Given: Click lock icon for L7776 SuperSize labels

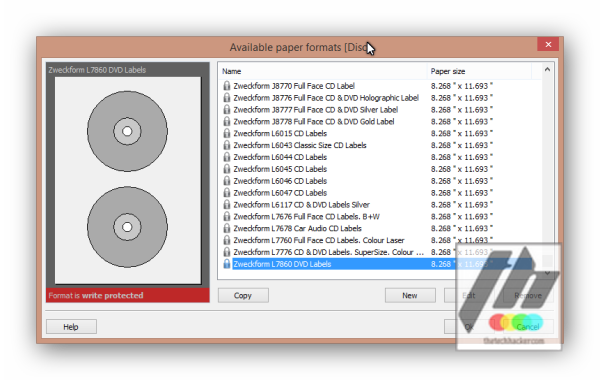Looking at the screenshot, I should click(x=227, y=252).
